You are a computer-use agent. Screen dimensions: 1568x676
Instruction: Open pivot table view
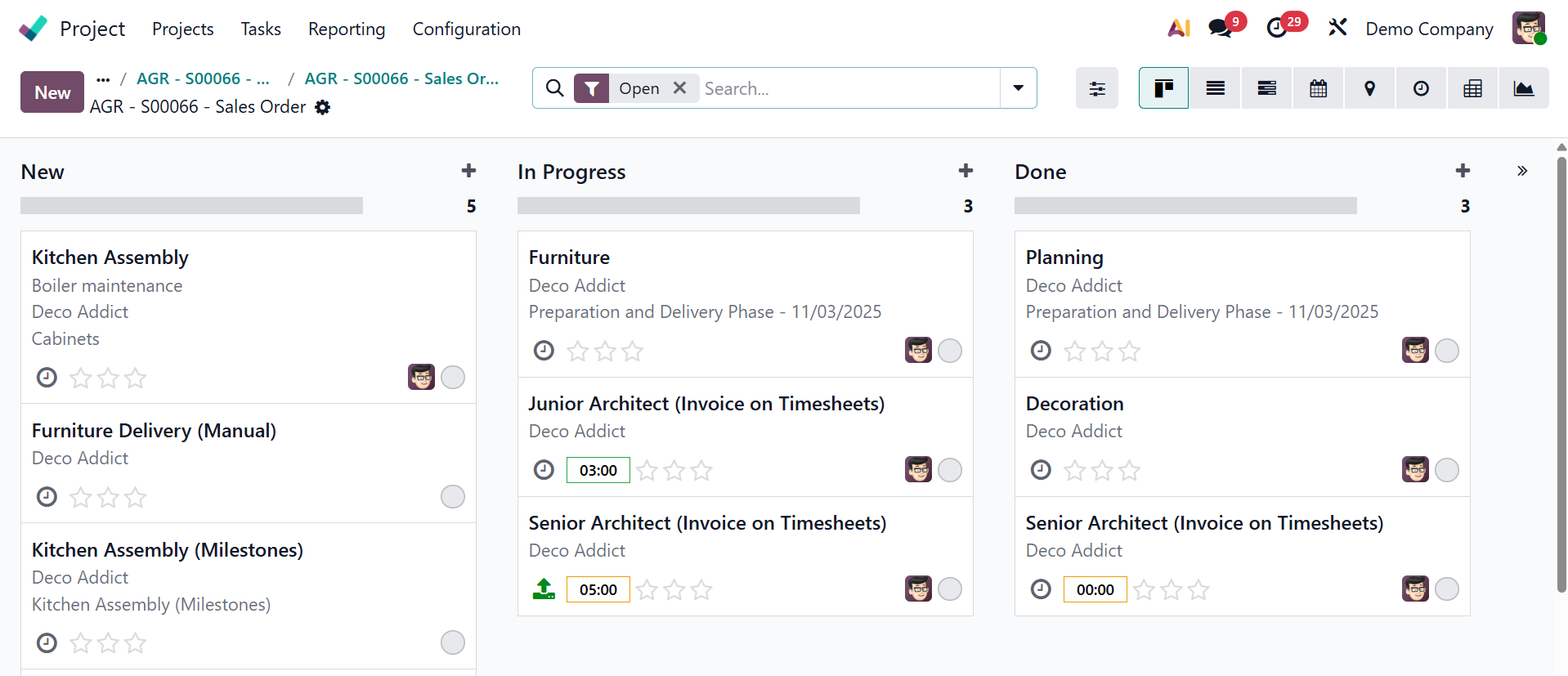(1472, 88)
